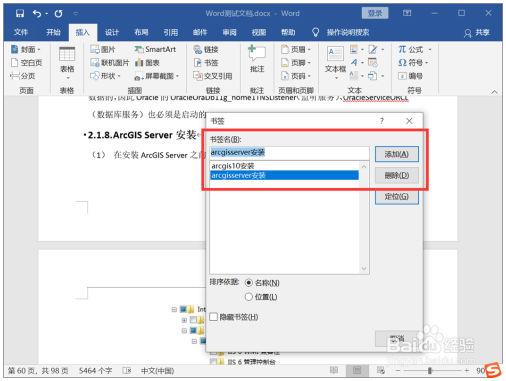This screenshot has width=506, height=381.
Task: Sort bookmarks by Location (位置) radio button
Action: (248, 297)
